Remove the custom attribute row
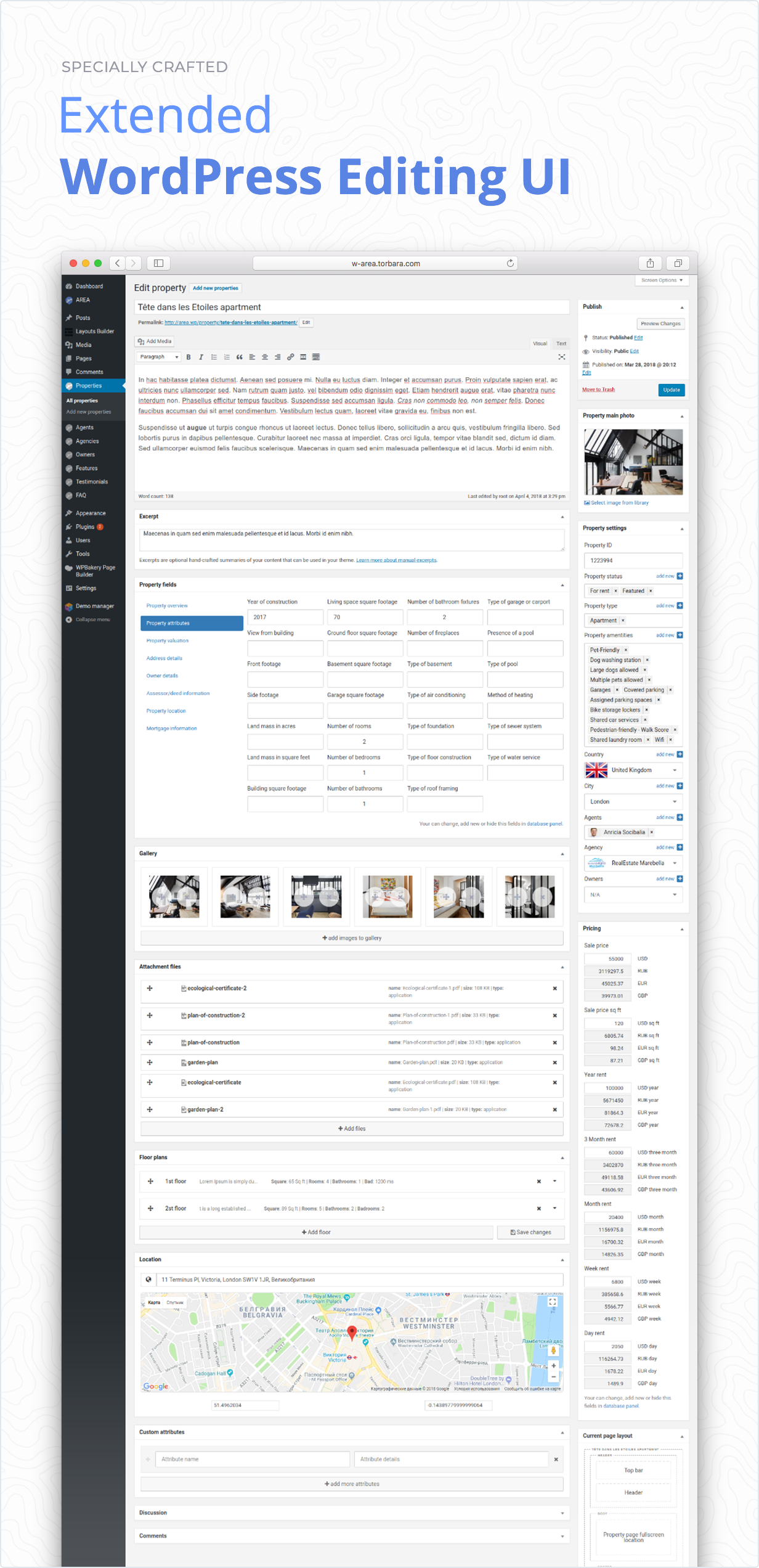 point(556,1460)
